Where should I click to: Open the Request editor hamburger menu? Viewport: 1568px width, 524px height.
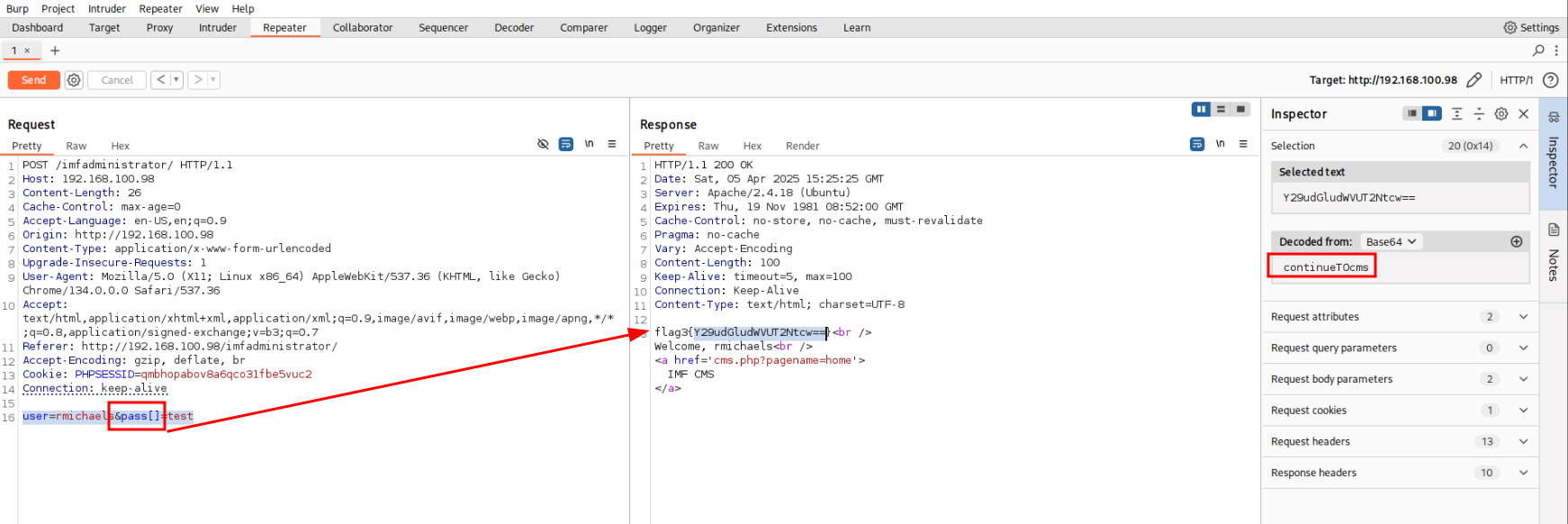coord(612,144)
